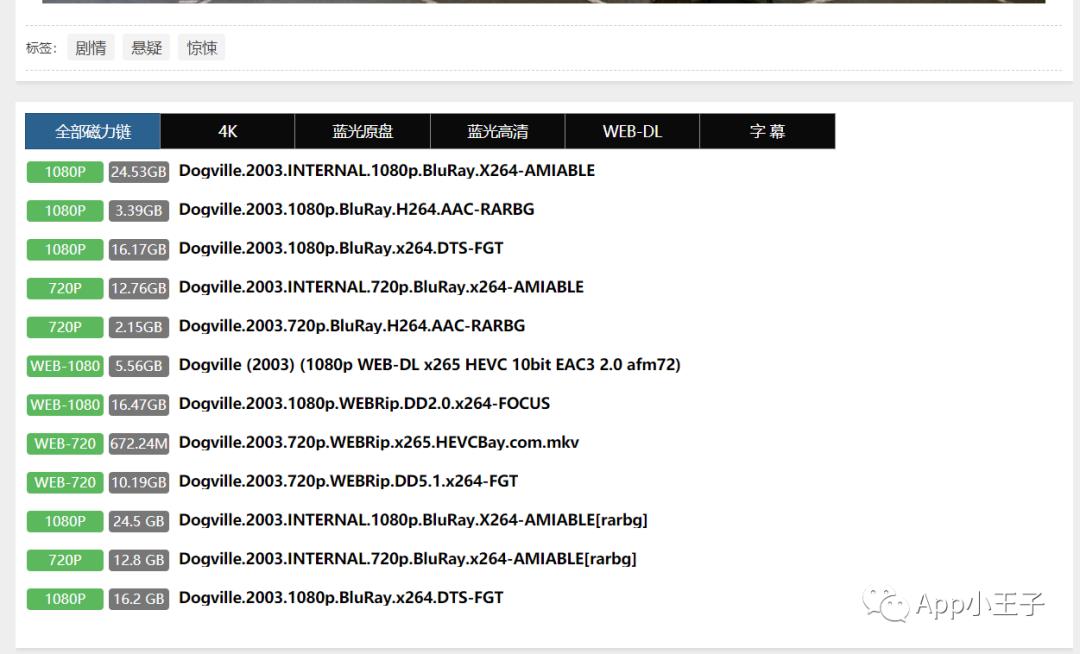This screenshot has height=654, width=1080.
Task: Switch to the 4K tab
Action: [x=227, y=131]
